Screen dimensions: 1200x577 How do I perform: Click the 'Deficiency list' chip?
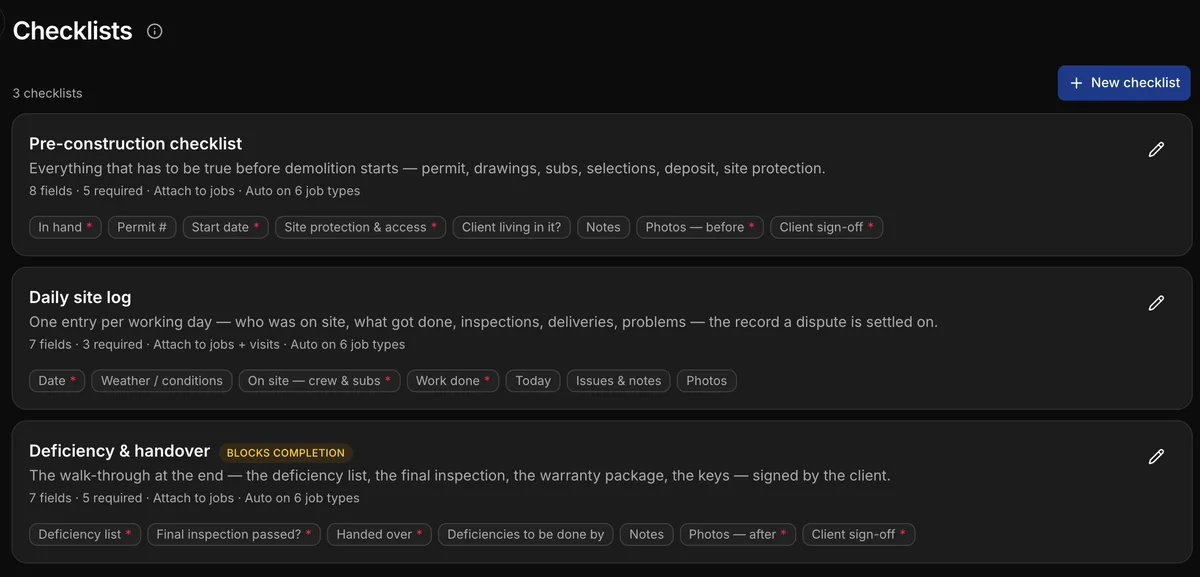[x=85, y=534]
